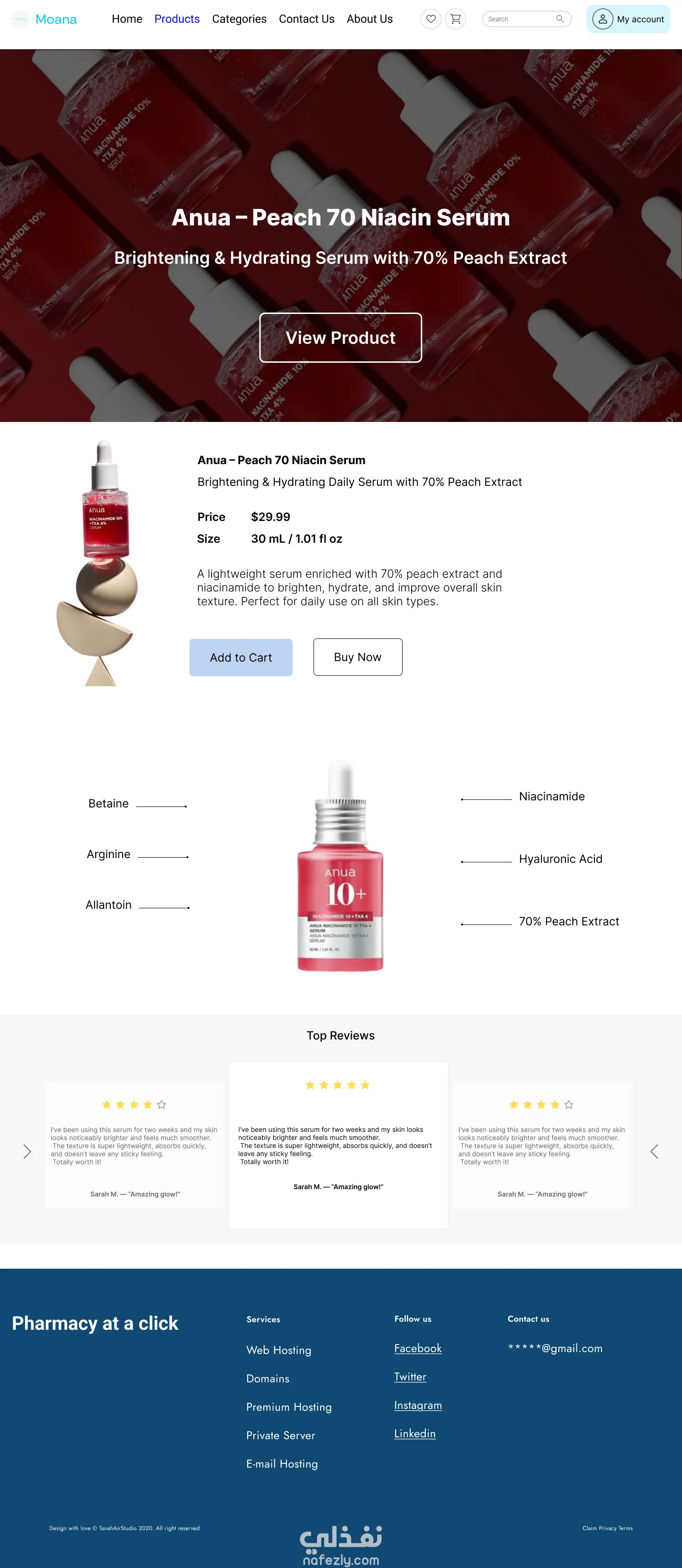The image size is (682, 1568).
Task: Select the serum product thumbnail image
Action: coord(98,563)
